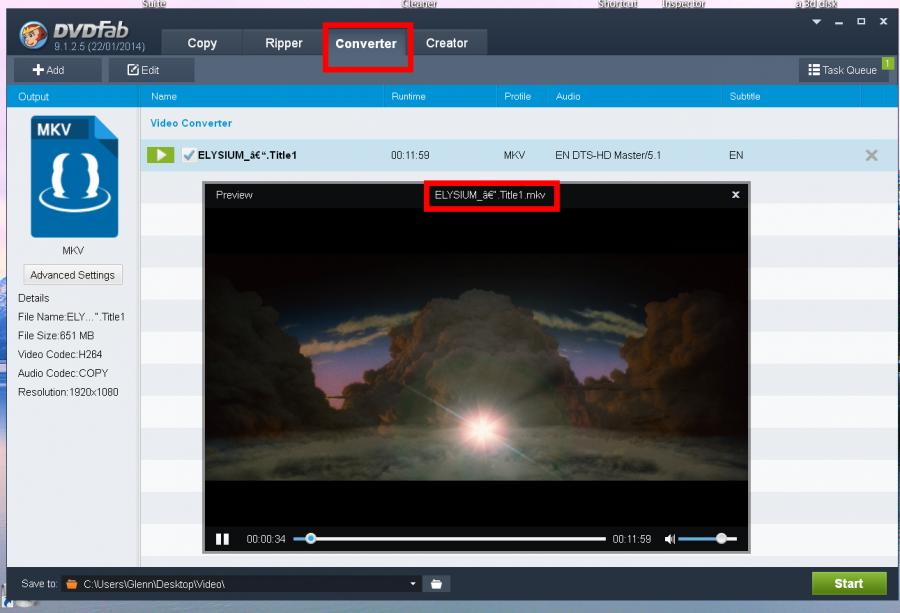Click the Resolution:1920x1080 detail
Image resolution: width=900 pixels, height=613 pixels.
click(68, 392)
